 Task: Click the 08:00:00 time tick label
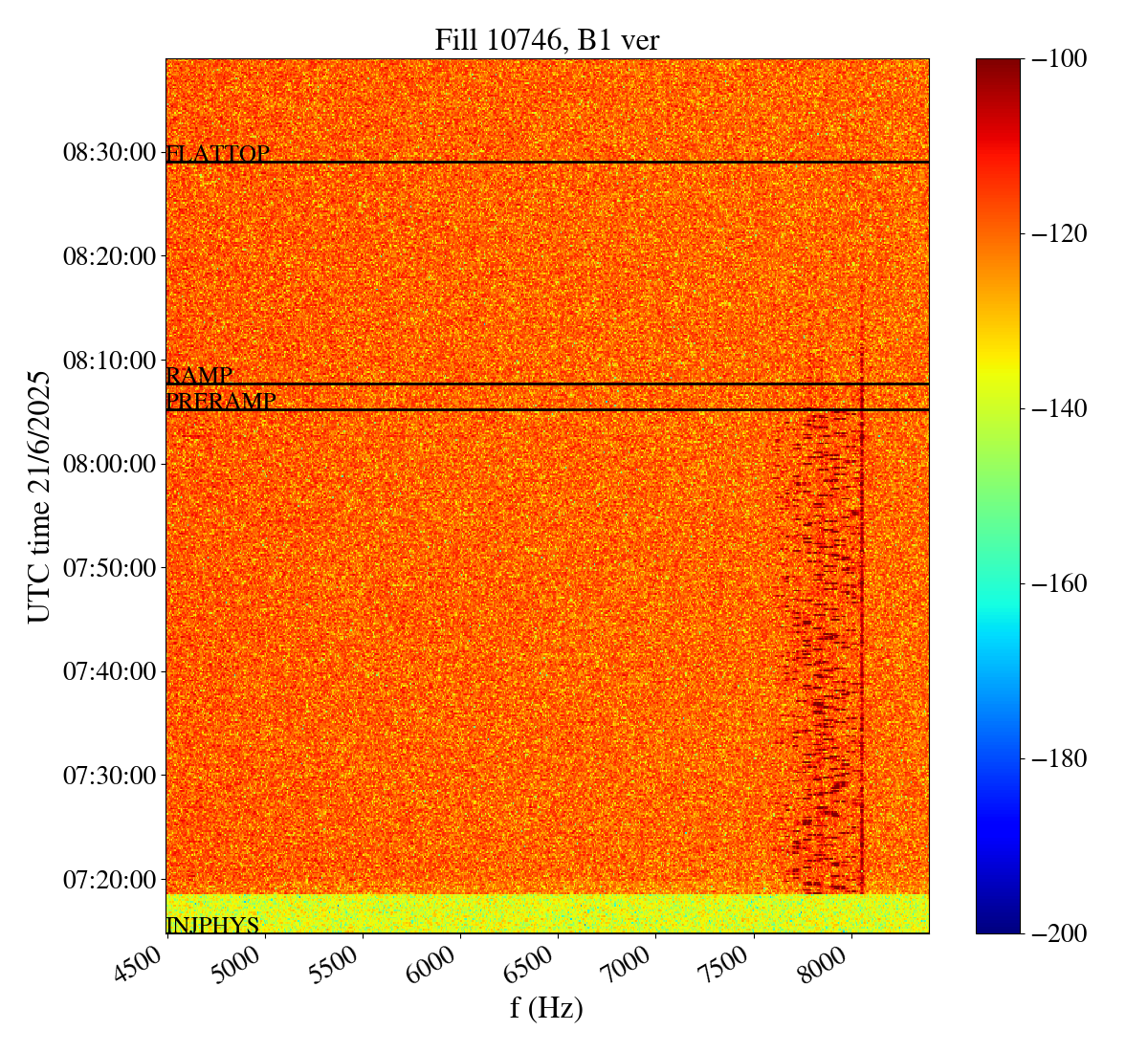(109, 464)
